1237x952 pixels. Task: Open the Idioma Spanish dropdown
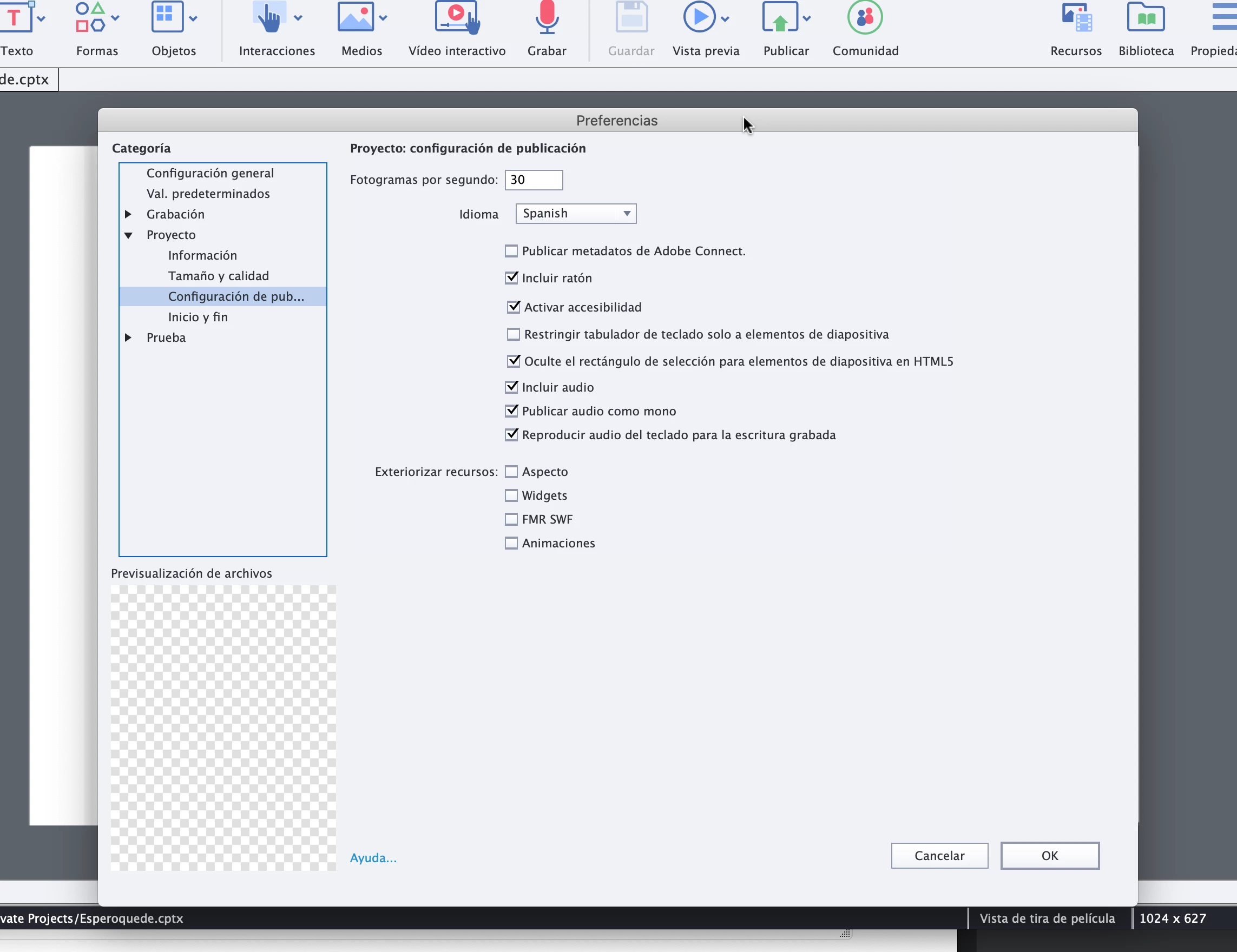point(575,214)
